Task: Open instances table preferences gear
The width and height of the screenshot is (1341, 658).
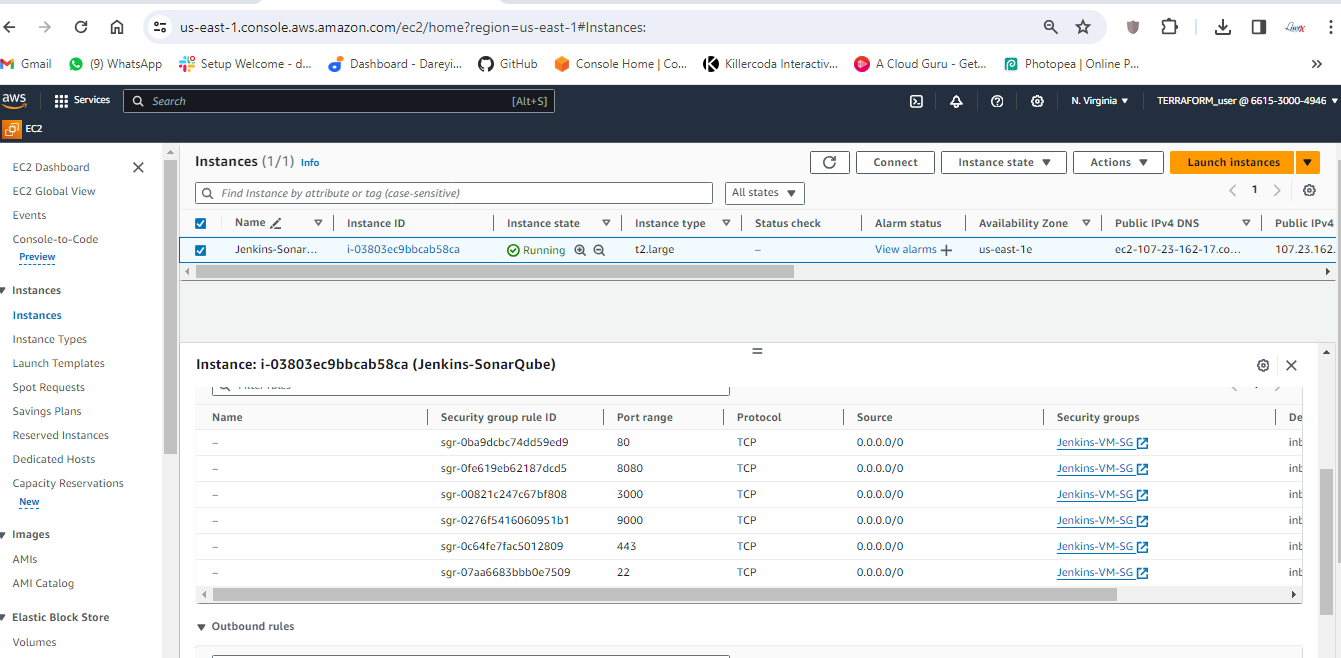Action: 1309,190
